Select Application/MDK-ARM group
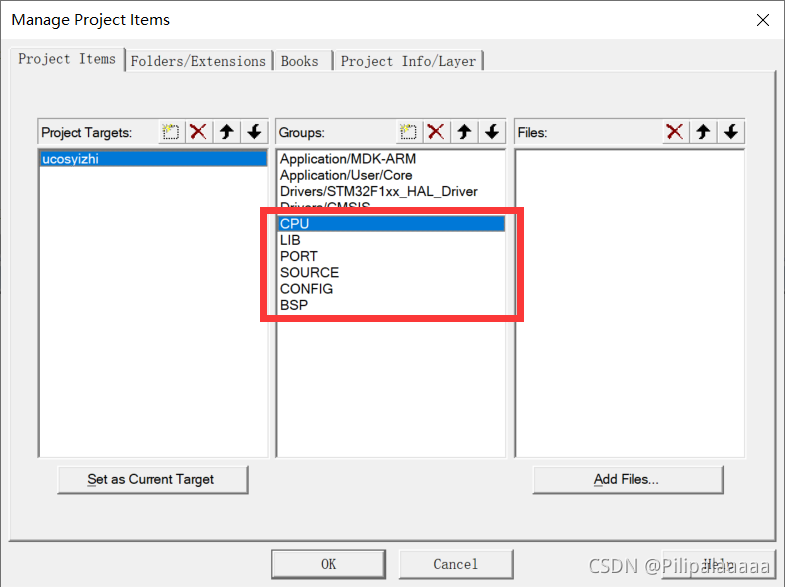 [391, 159]
